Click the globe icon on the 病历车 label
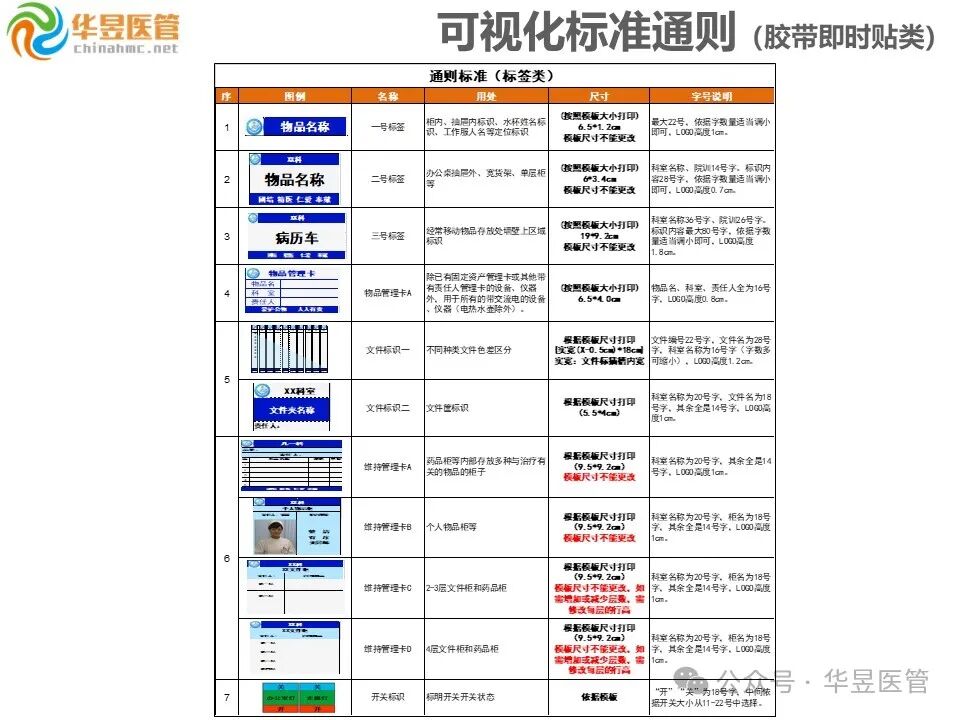This screenshot has width=960, height=720. click(x=250, y=220)
